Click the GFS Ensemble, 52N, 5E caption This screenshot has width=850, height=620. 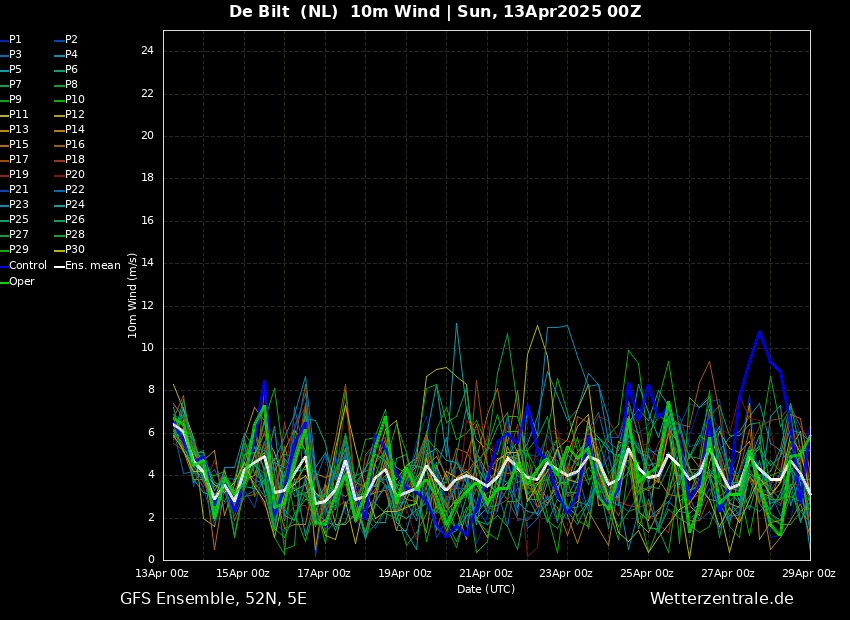coord(213,599)
